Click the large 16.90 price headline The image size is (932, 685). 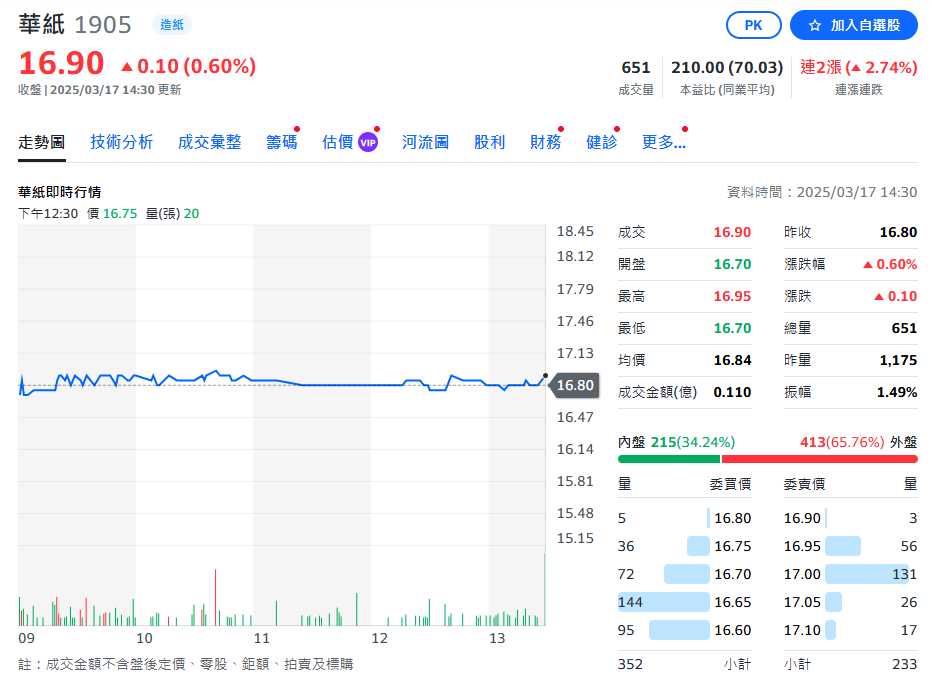click(61, 63)
